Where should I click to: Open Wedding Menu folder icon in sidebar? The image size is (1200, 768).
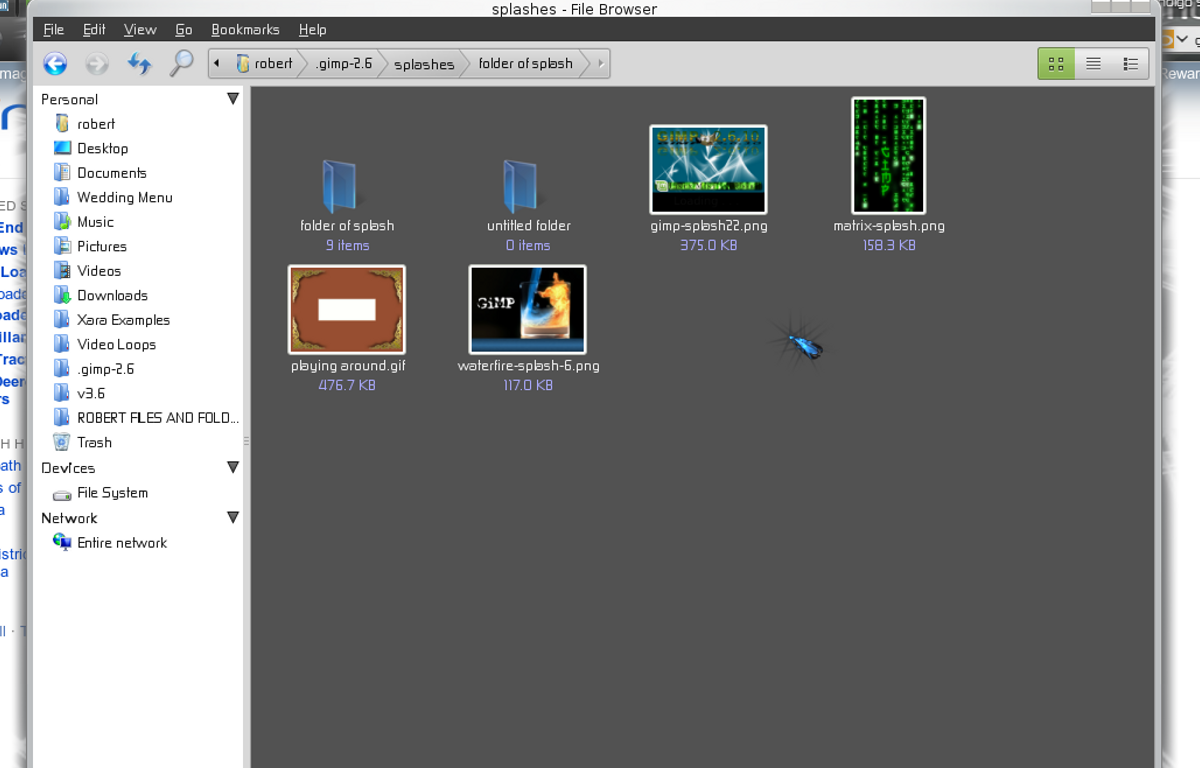(x=62, y=197)
